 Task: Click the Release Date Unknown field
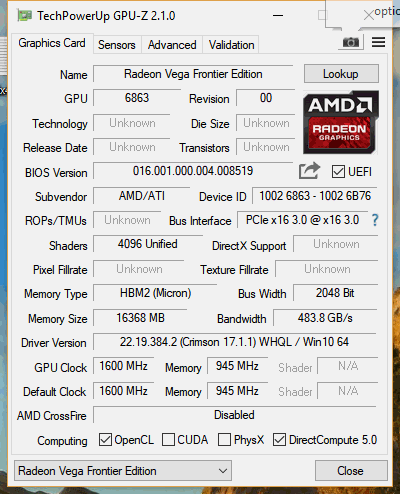click(132, 147)
